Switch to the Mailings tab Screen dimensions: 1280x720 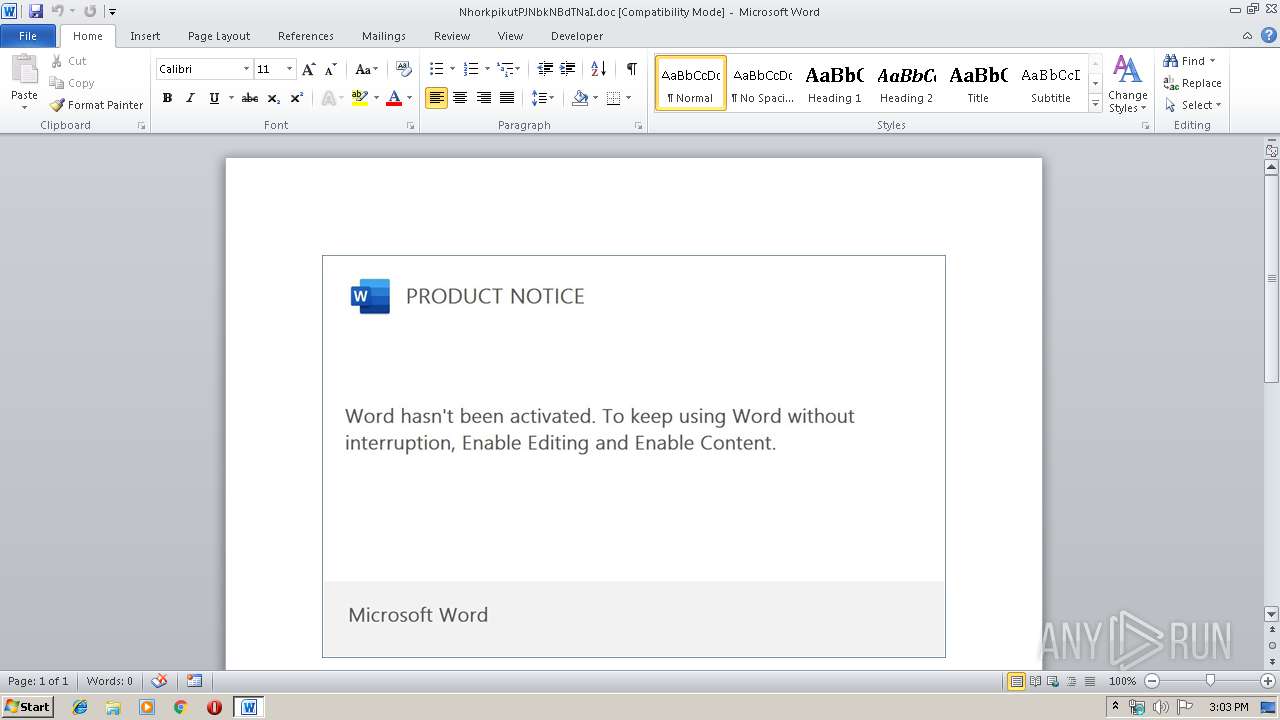click(x=384, y=36)
